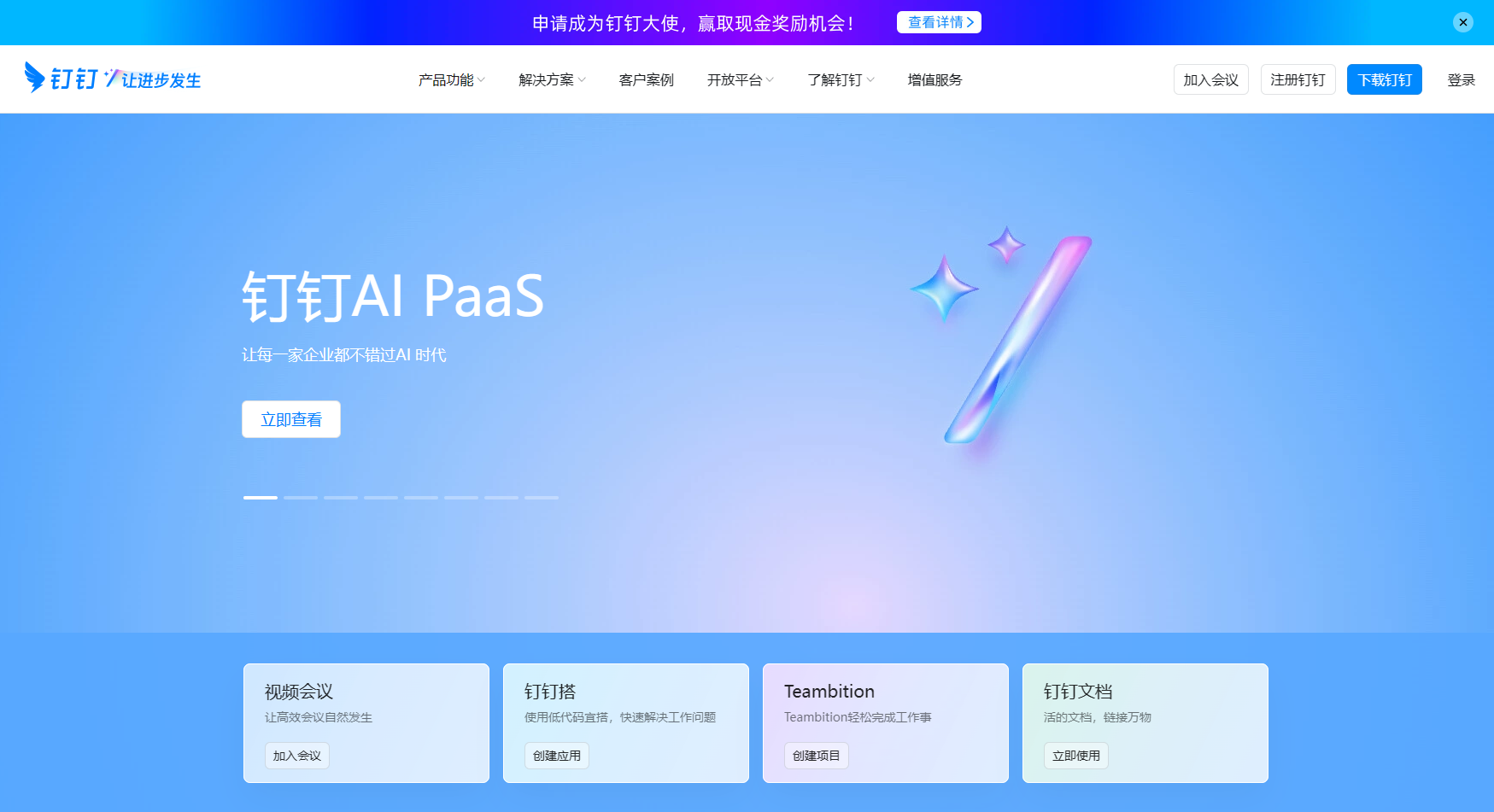Open the 了解钉钉 dropdown menu
The height and width of the screenshot is (812, 1494).
pyautogui.click(x=841, y=79)
